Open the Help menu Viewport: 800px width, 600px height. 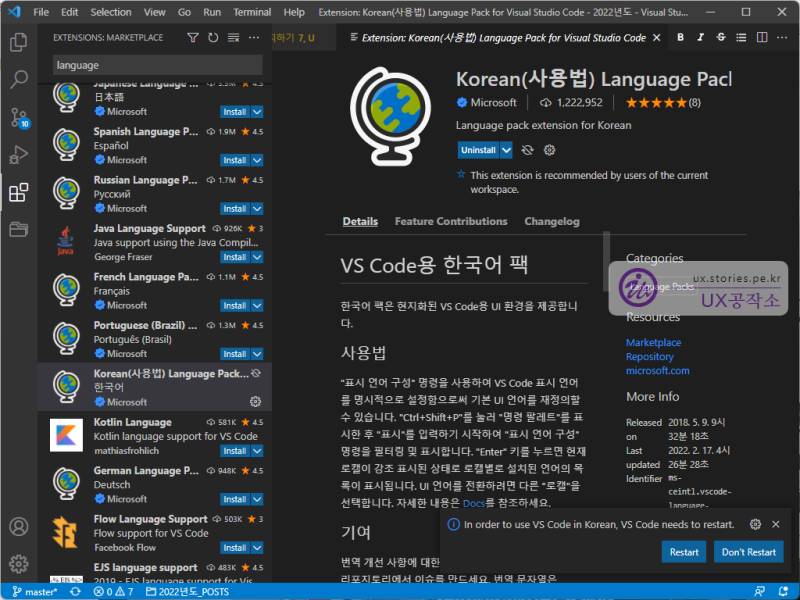click(294, 12)
